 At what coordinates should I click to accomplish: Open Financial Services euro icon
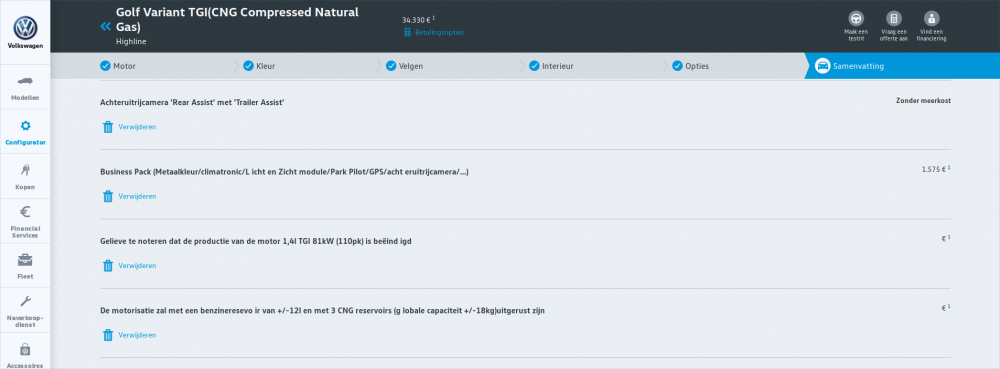tap(26, 212)
